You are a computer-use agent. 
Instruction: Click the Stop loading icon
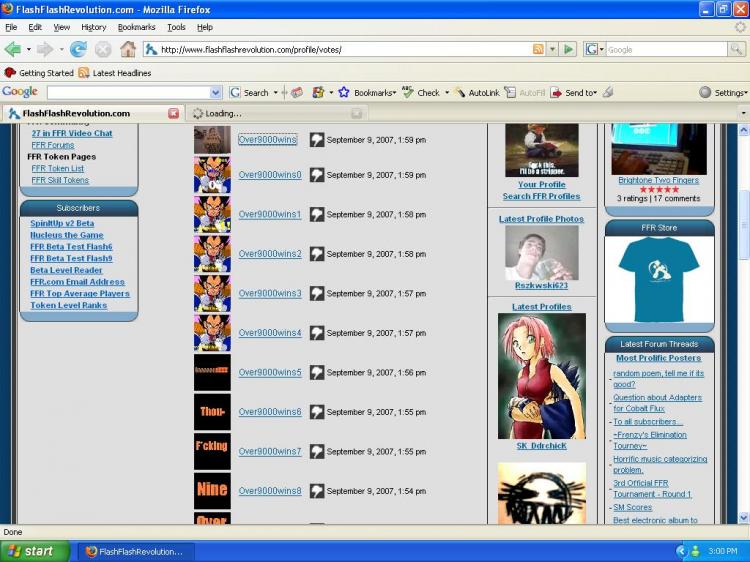tap(102, 49)
